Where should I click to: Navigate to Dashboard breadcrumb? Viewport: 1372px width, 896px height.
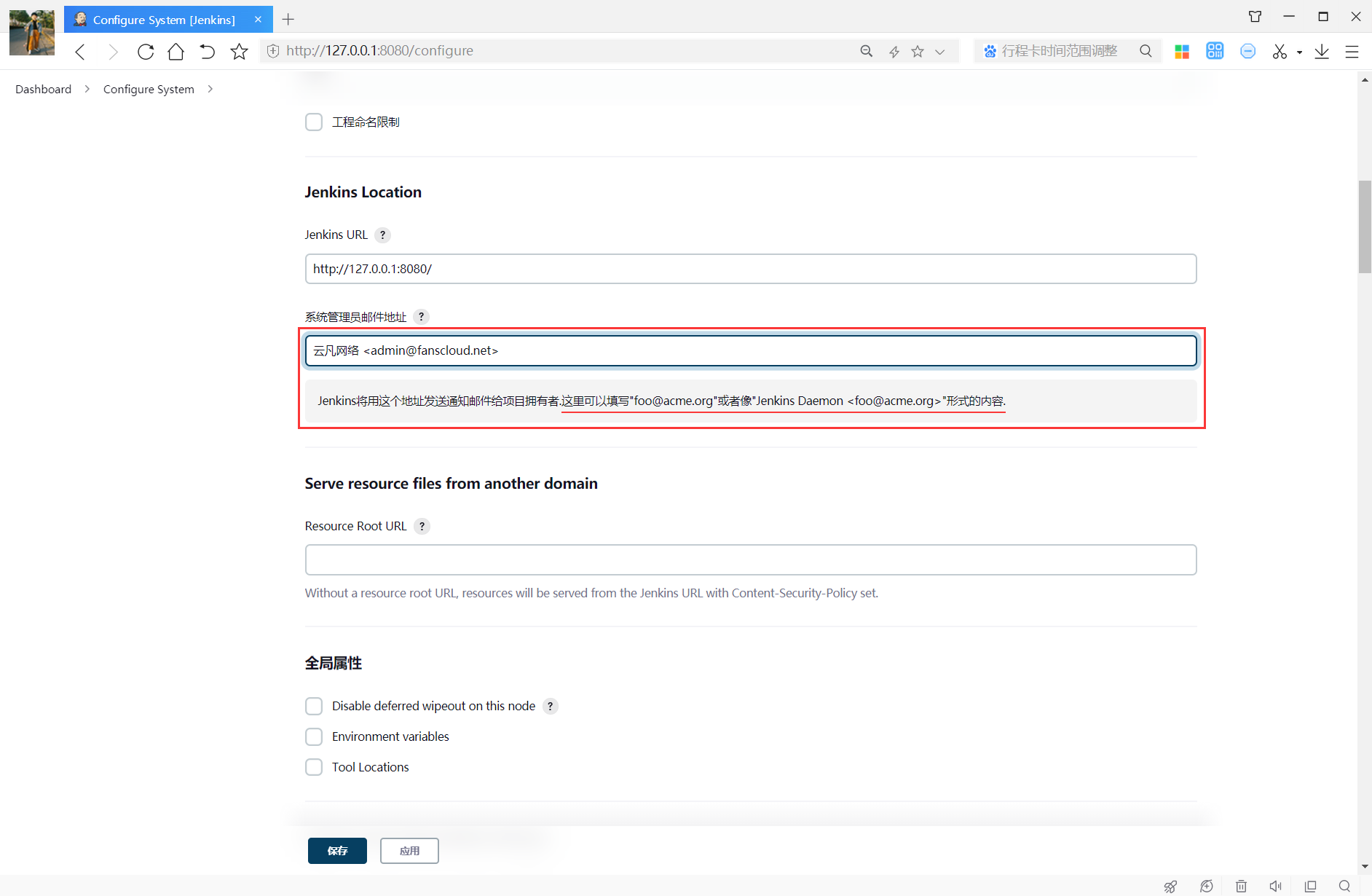[x=44, y=89]
